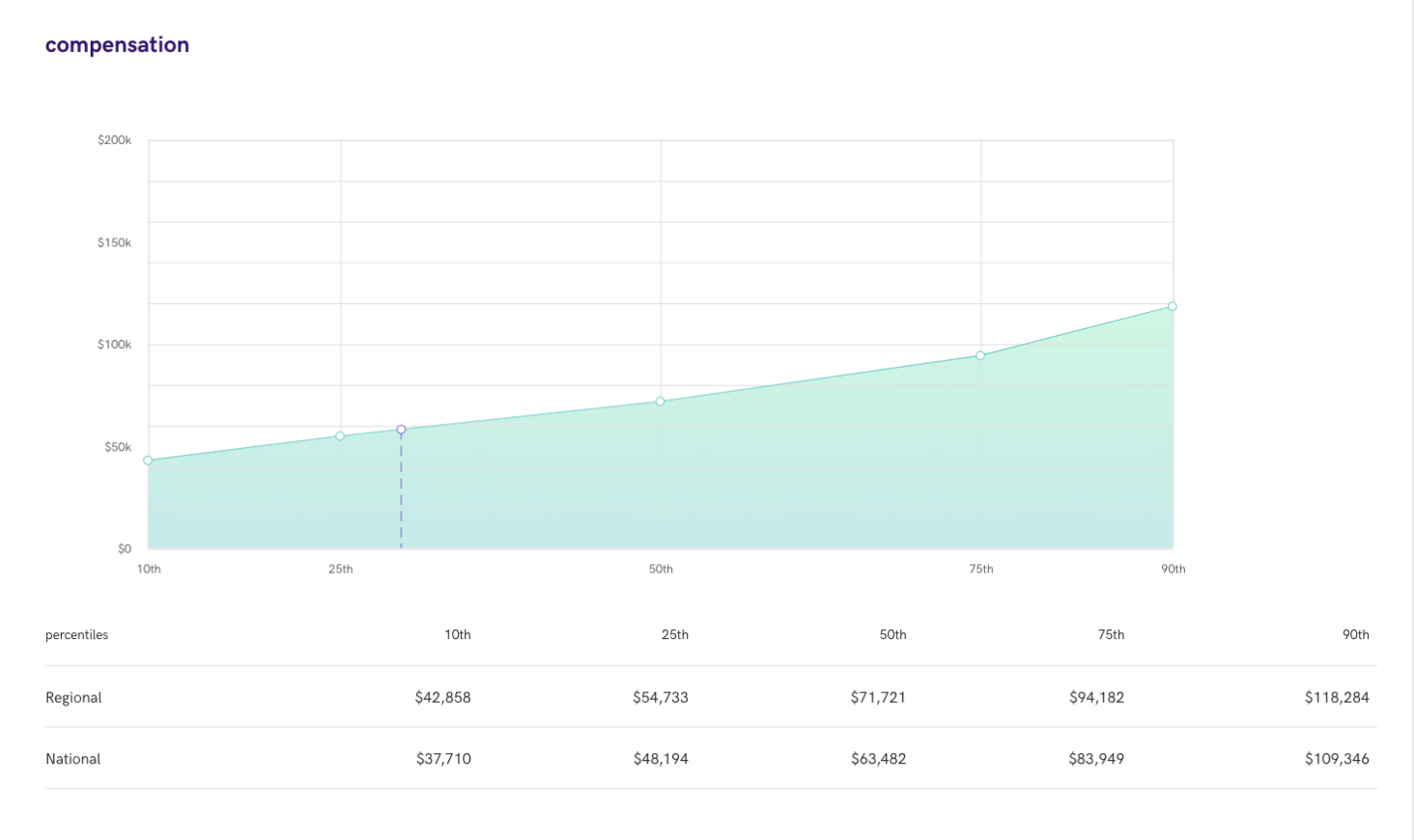
Task: Click the National 90th value $109,346
Action: pos(1337,759)
